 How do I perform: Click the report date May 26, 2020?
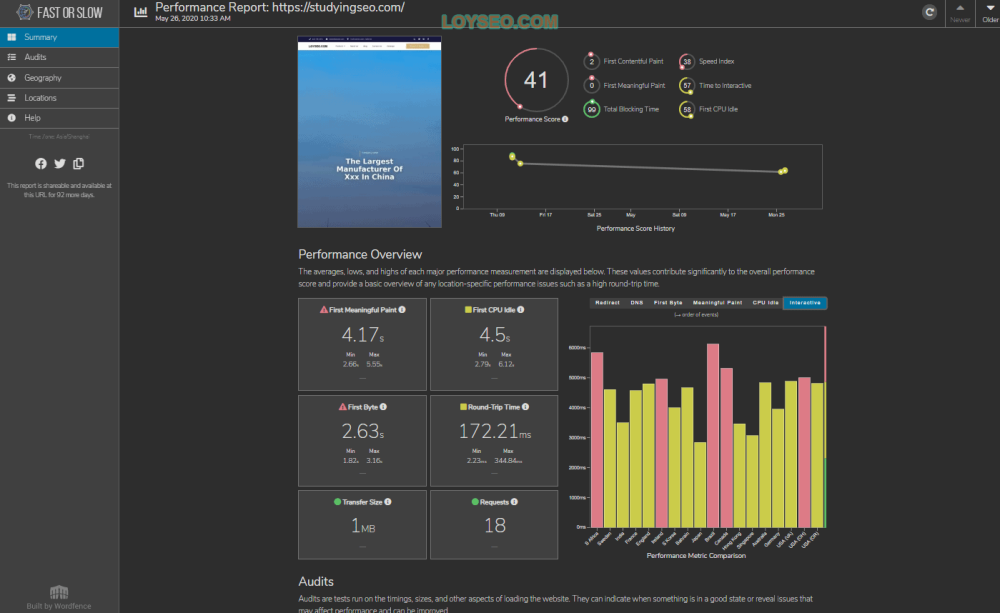pyautogui.click(x=193, y=18)
